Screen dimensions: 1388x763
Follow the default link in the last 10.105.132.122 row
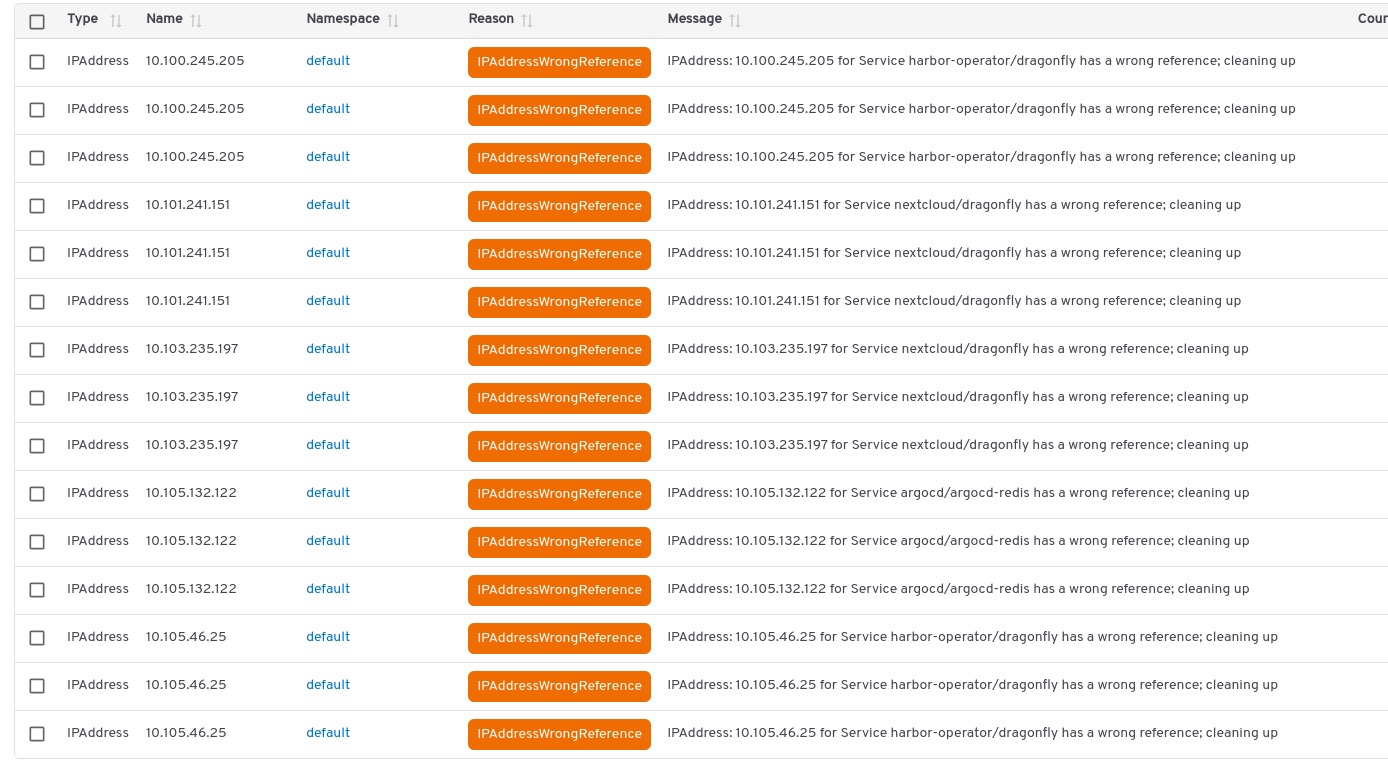328,589
